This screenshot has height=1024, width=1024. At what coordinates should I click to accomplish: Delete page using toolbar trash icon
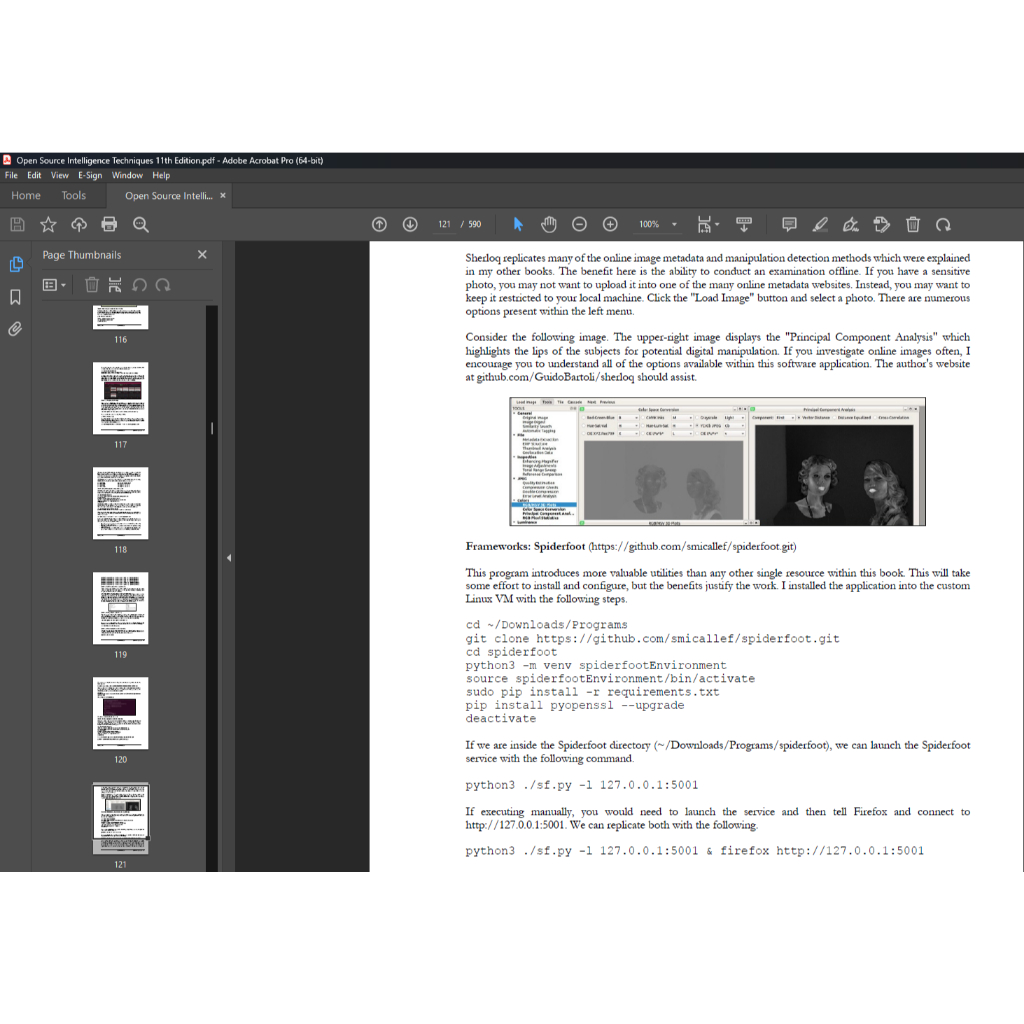(913, 225)
